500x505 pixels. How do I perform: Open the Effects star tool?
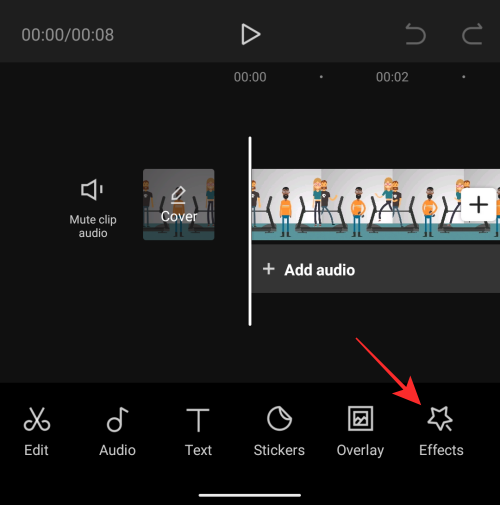(441, 432)
